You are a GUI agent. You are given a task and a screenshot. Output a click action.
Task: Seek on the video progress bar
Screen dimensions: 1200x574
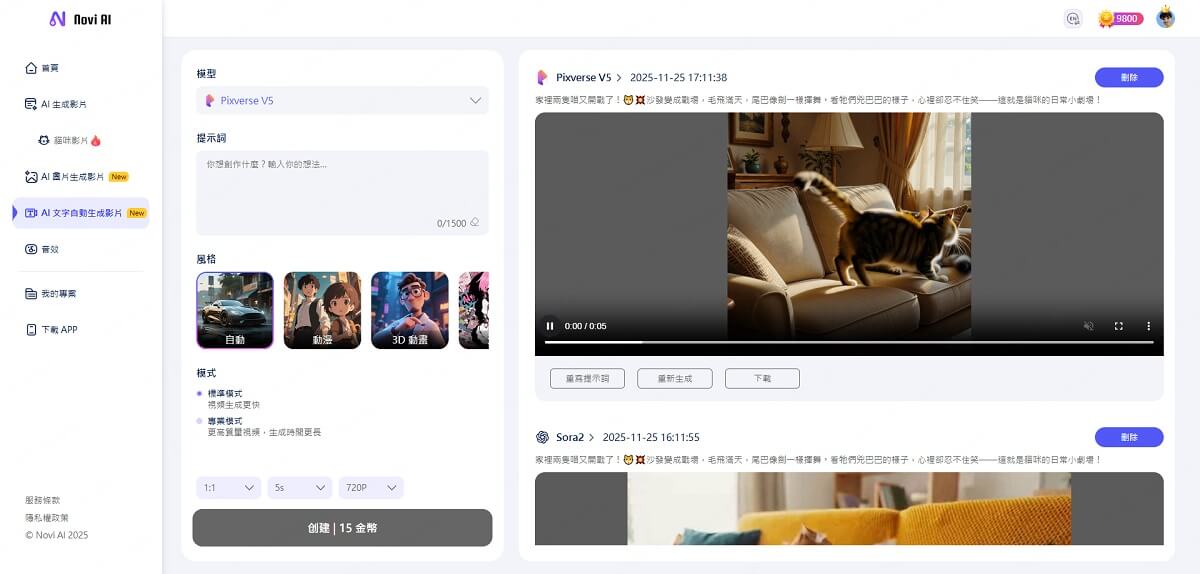pyautogui.click(x=849, y=342)
